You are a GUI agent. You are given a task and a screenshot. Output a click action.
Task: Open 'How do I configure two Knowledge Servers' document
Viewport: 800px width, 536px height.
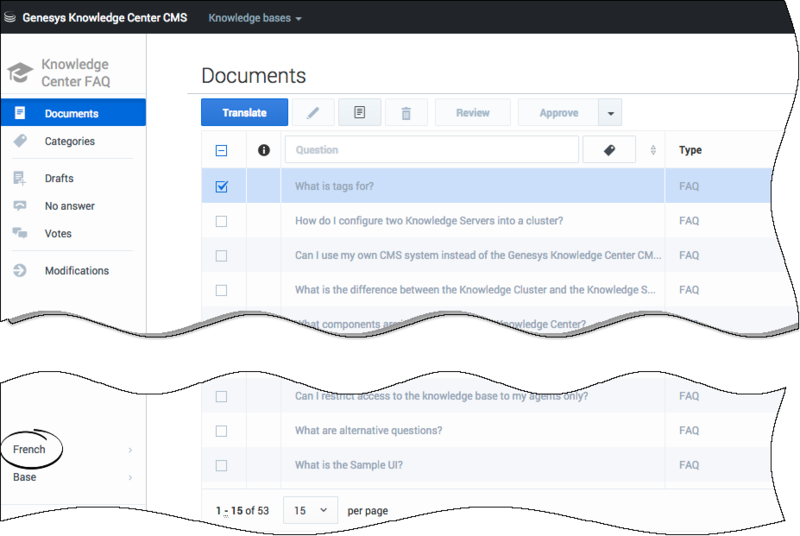click(x=429, y=221)
